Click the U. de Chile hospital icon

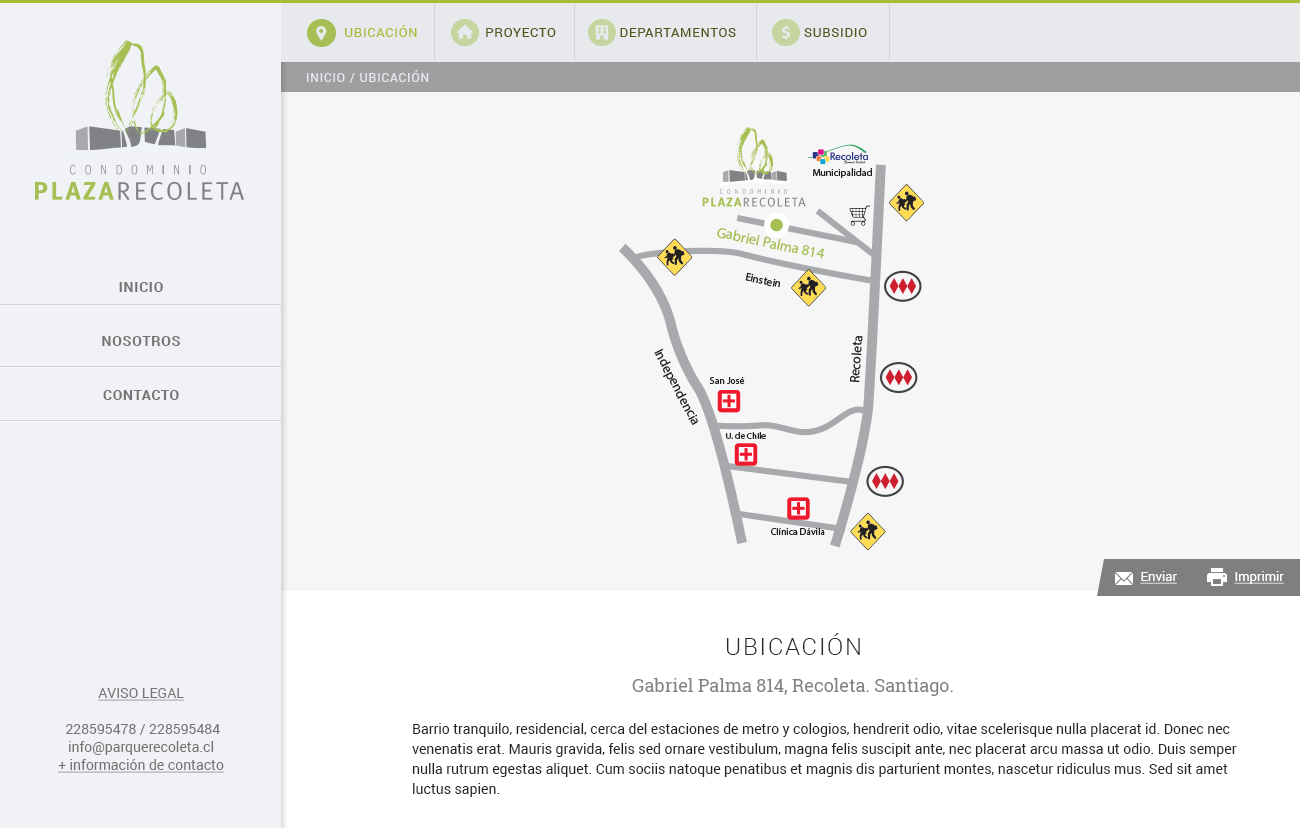(746, 454)
